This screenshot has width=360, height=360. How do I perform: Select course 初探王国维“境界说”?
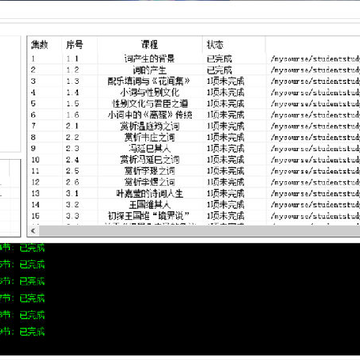149,216
